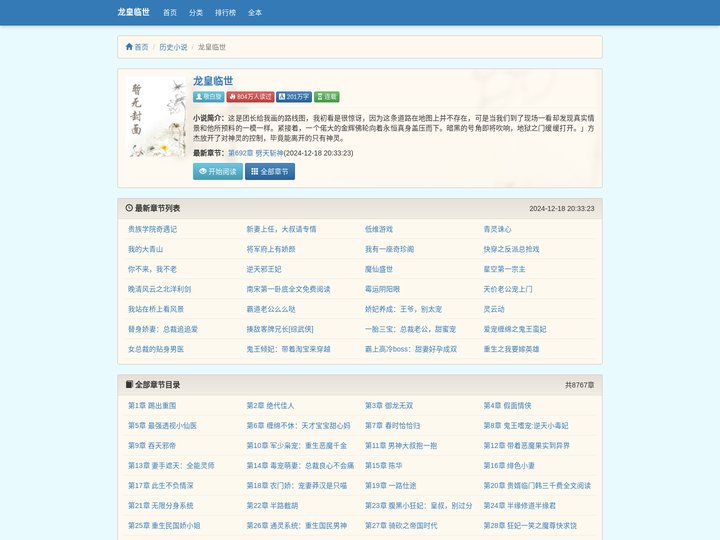Viewport: 720px width, 540px height.
Task: Open chapter 第10章 军少枭宠
Action: tap(297, 445)
